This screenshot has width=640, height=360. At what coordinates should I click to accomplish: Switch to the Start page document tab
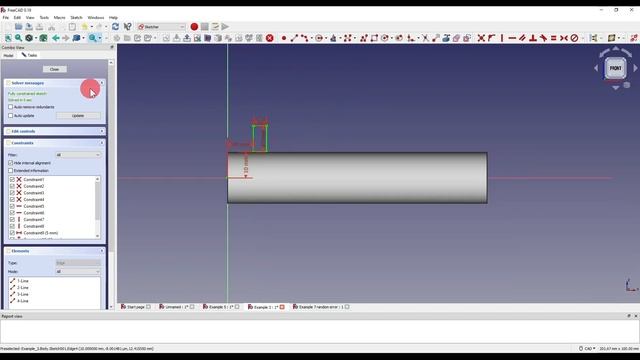135,307
